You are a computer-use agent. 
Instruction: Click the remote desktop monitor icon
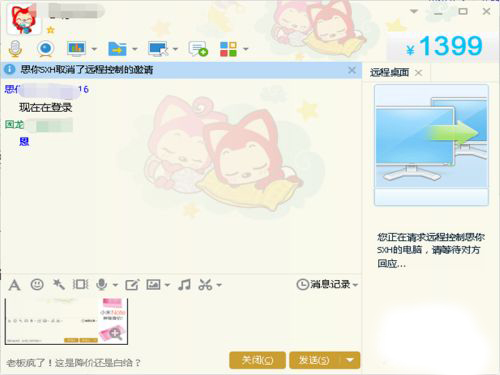tap(158, 49)
